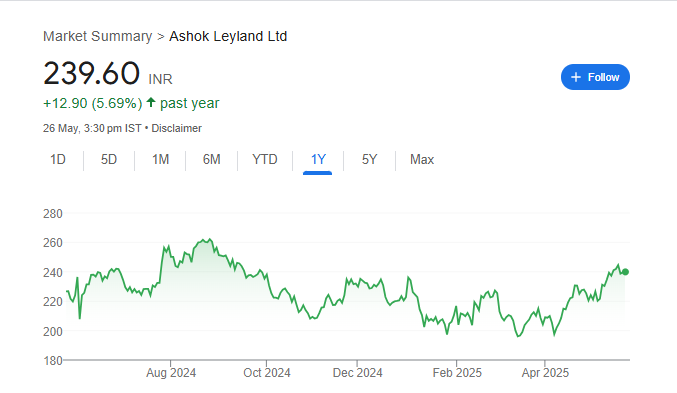Switch to the 1D time range tab
Viewport: 677px width, 393px height.
[58, 160]
